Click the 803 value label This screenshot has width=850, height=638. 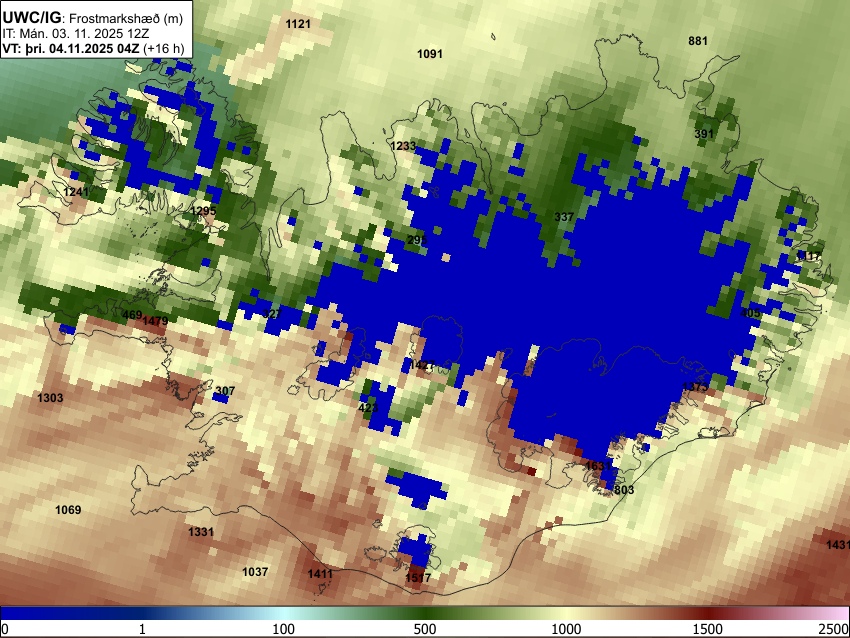coord(624,490)
